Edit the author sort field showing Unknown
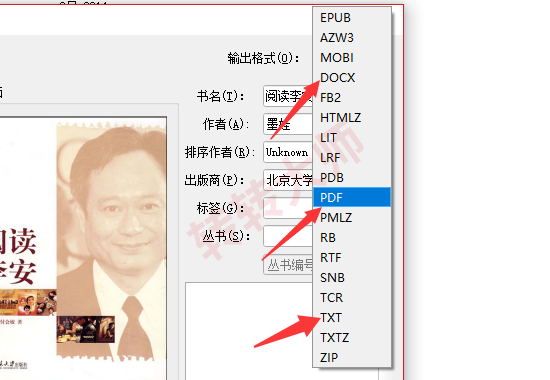The image size is (550, 380). [288, 152]
